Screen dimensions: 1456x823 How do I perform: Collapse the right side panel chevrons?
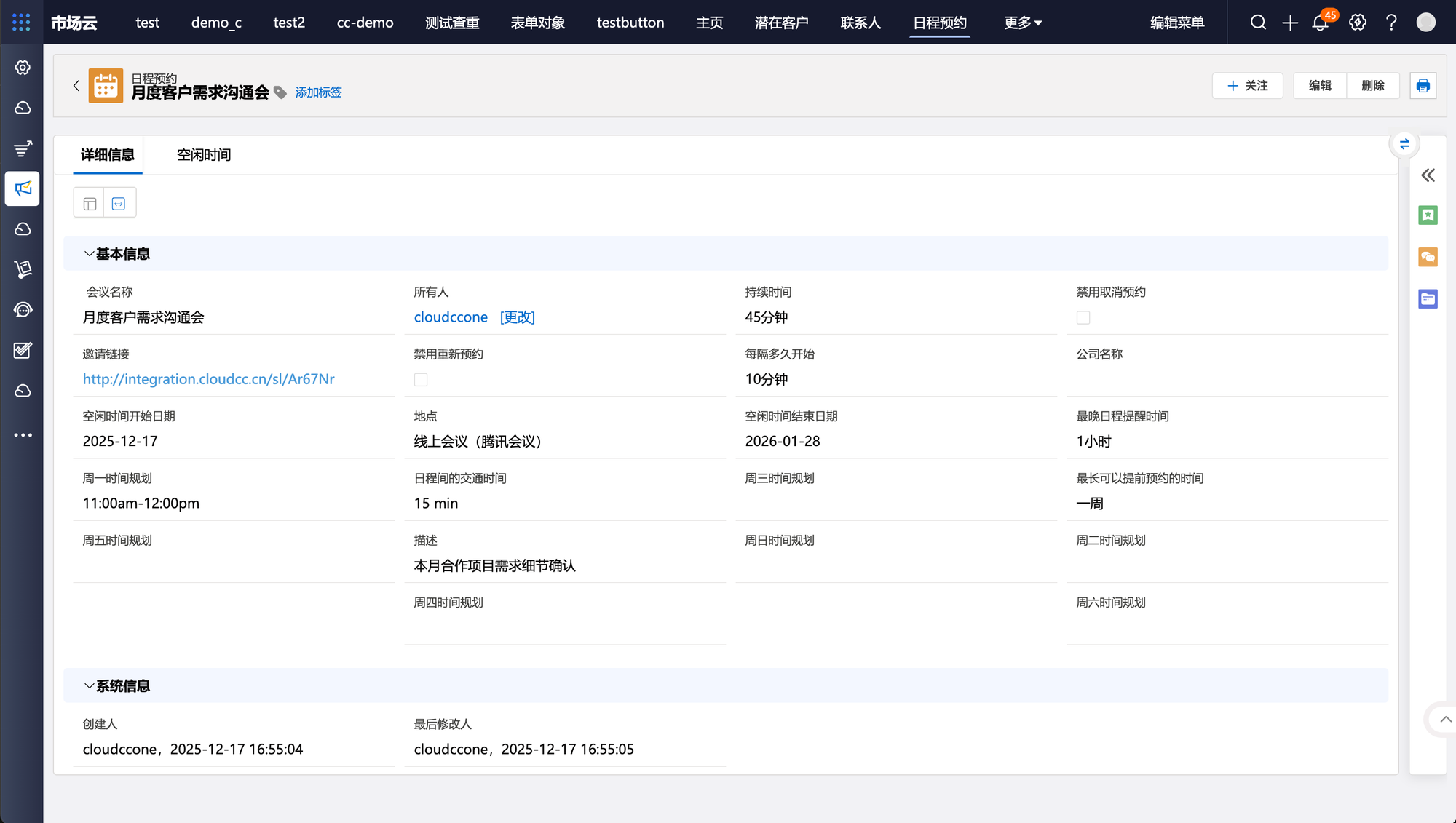coord(1428,175)
